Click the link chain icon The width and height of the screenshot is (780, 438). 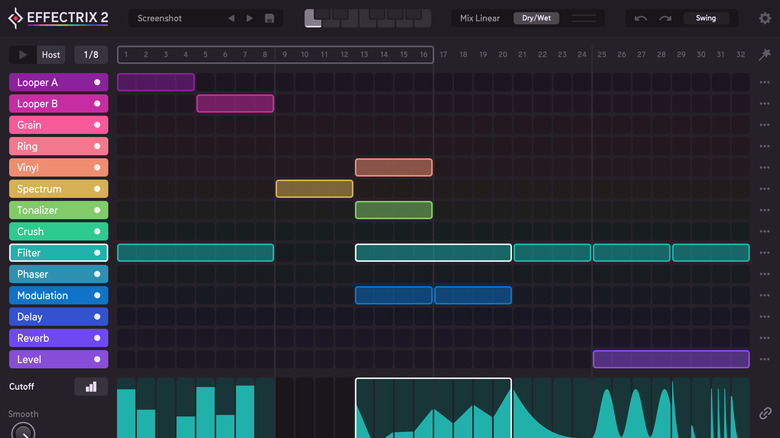(765, 412)
